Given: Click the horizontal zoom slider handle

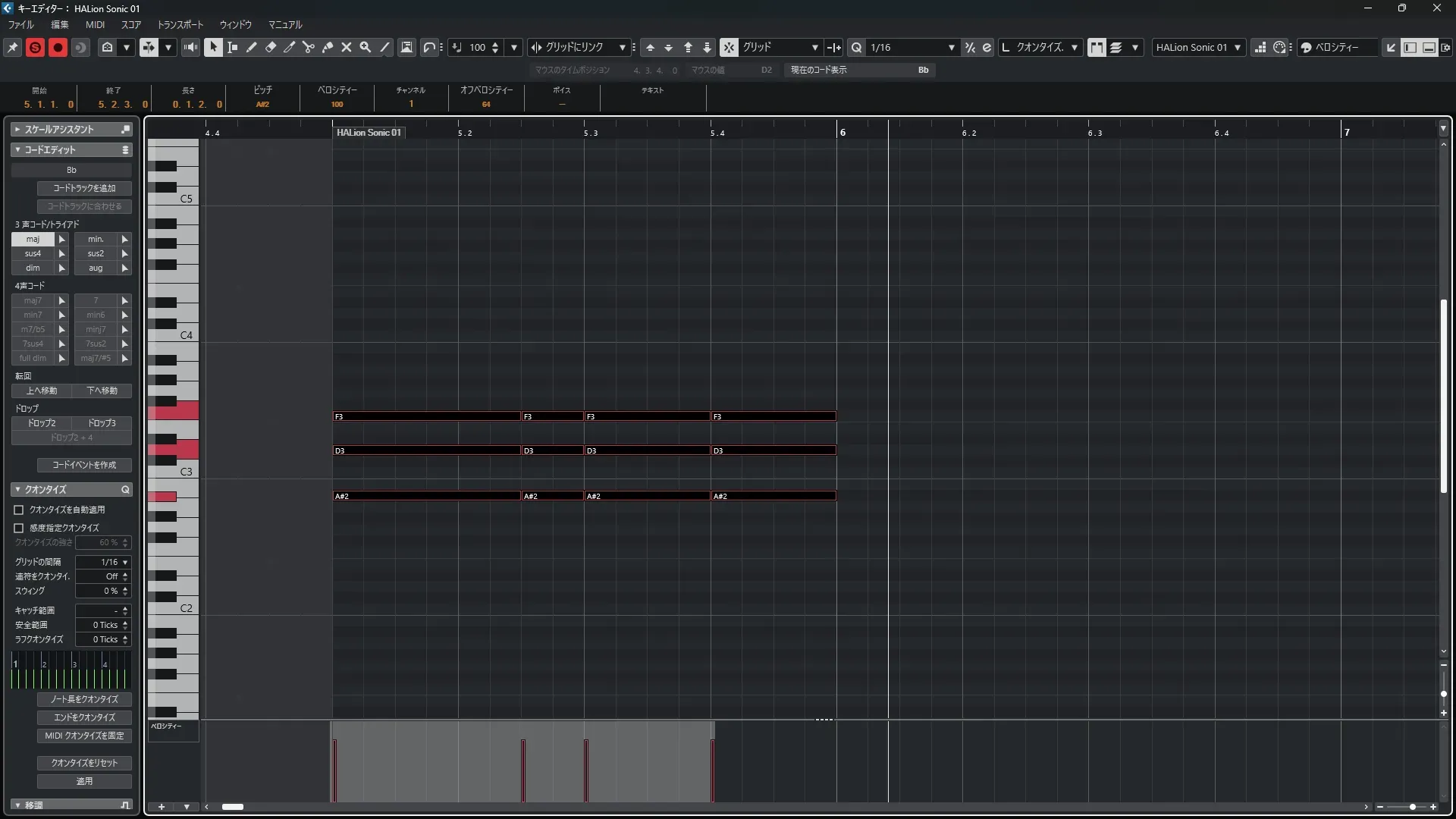Looking at the screenshot, I should click(1412, 807).
